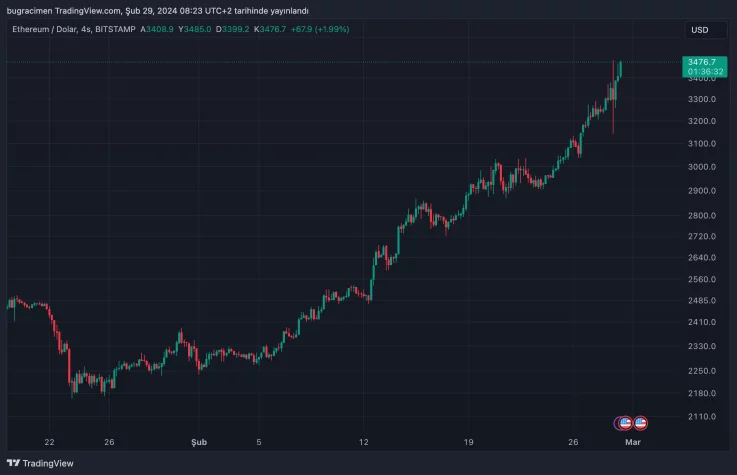Click the high value Y3485.0 in legend

[x=195, y=29]
